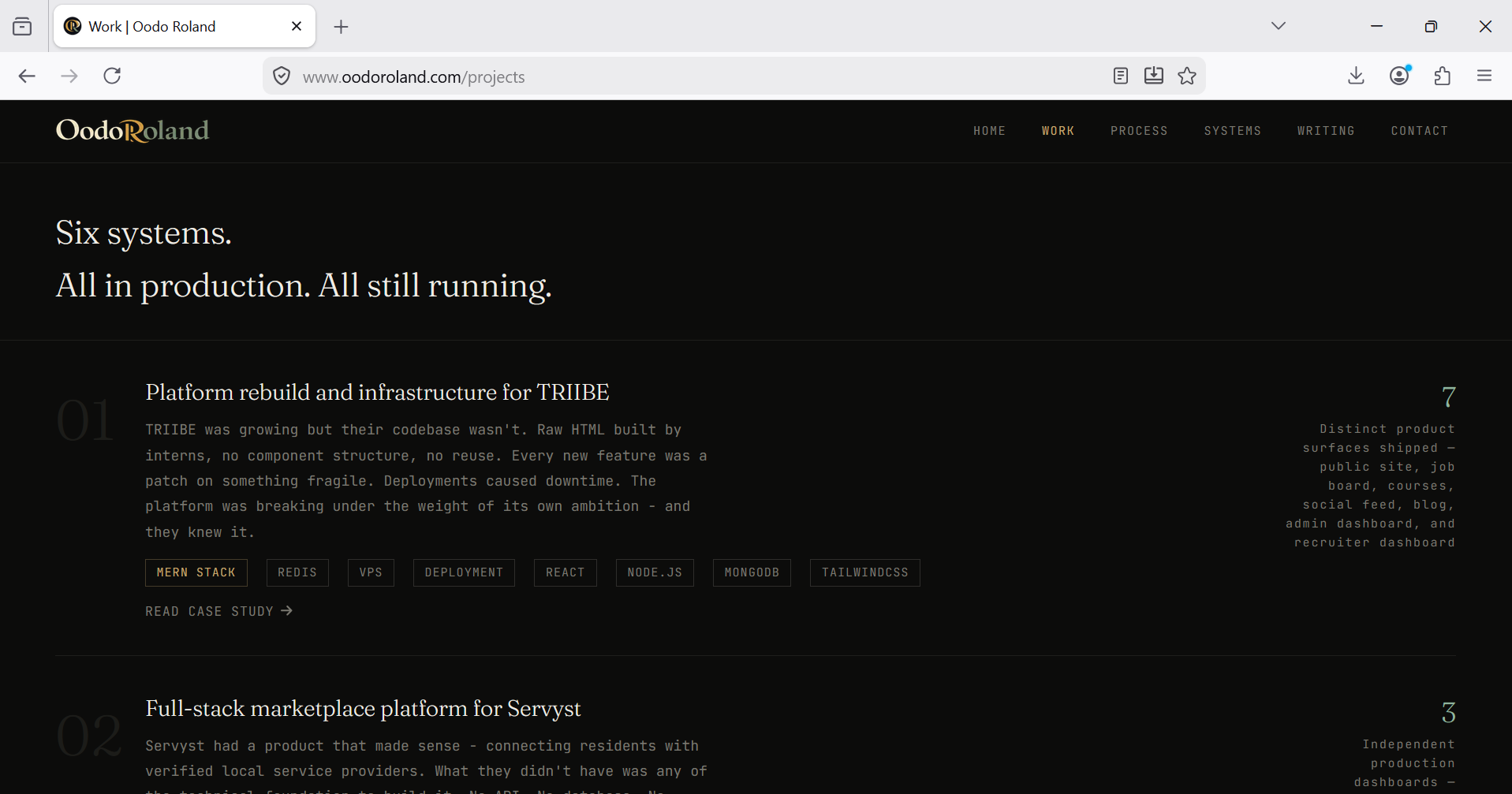Open the Servyst marketplace platform project title
The image size is (1512, 794).
pyautogui.click(x=363, y=709)
